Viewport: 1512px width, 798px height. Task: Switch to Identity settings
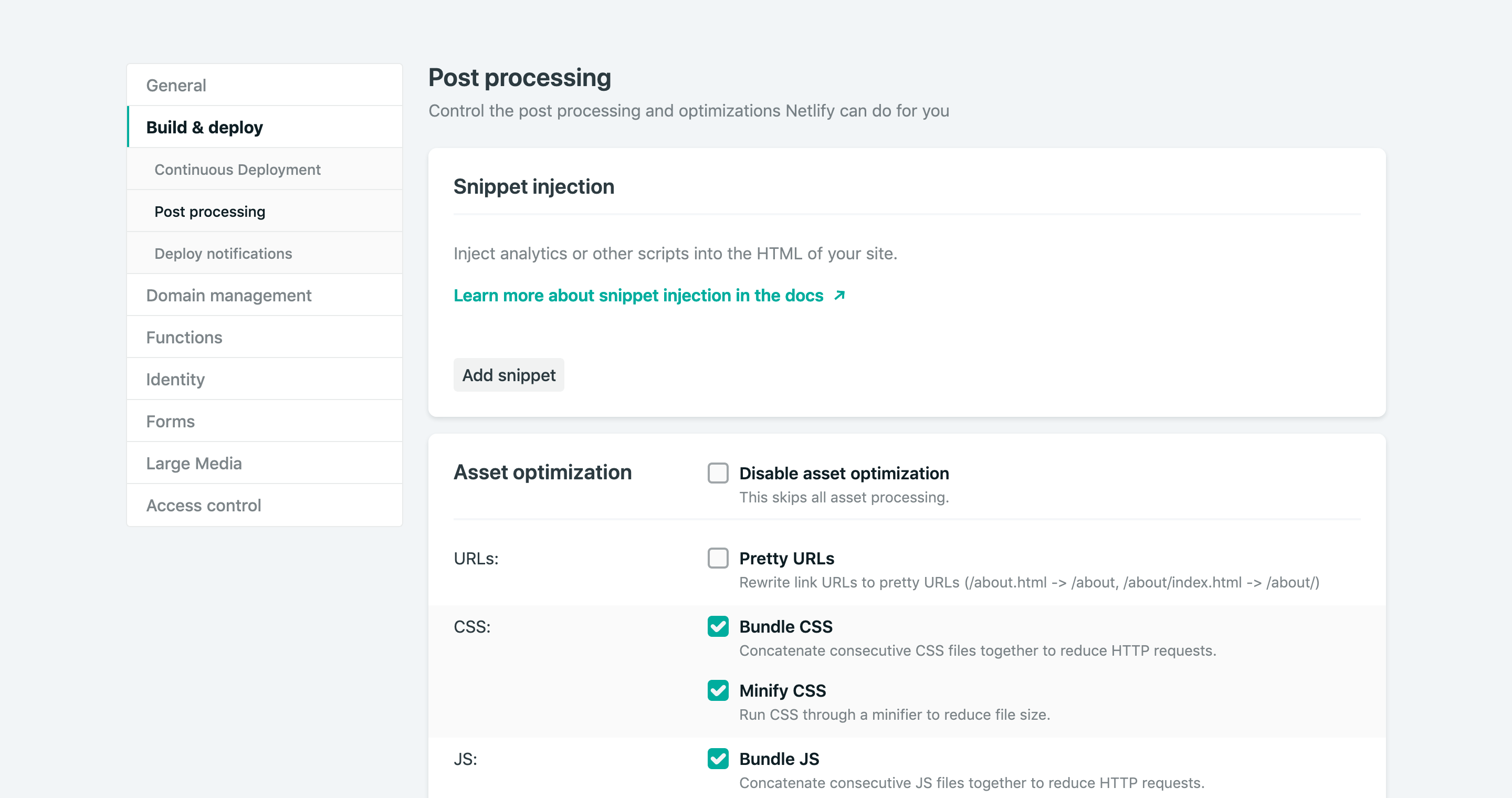(175, 379)
